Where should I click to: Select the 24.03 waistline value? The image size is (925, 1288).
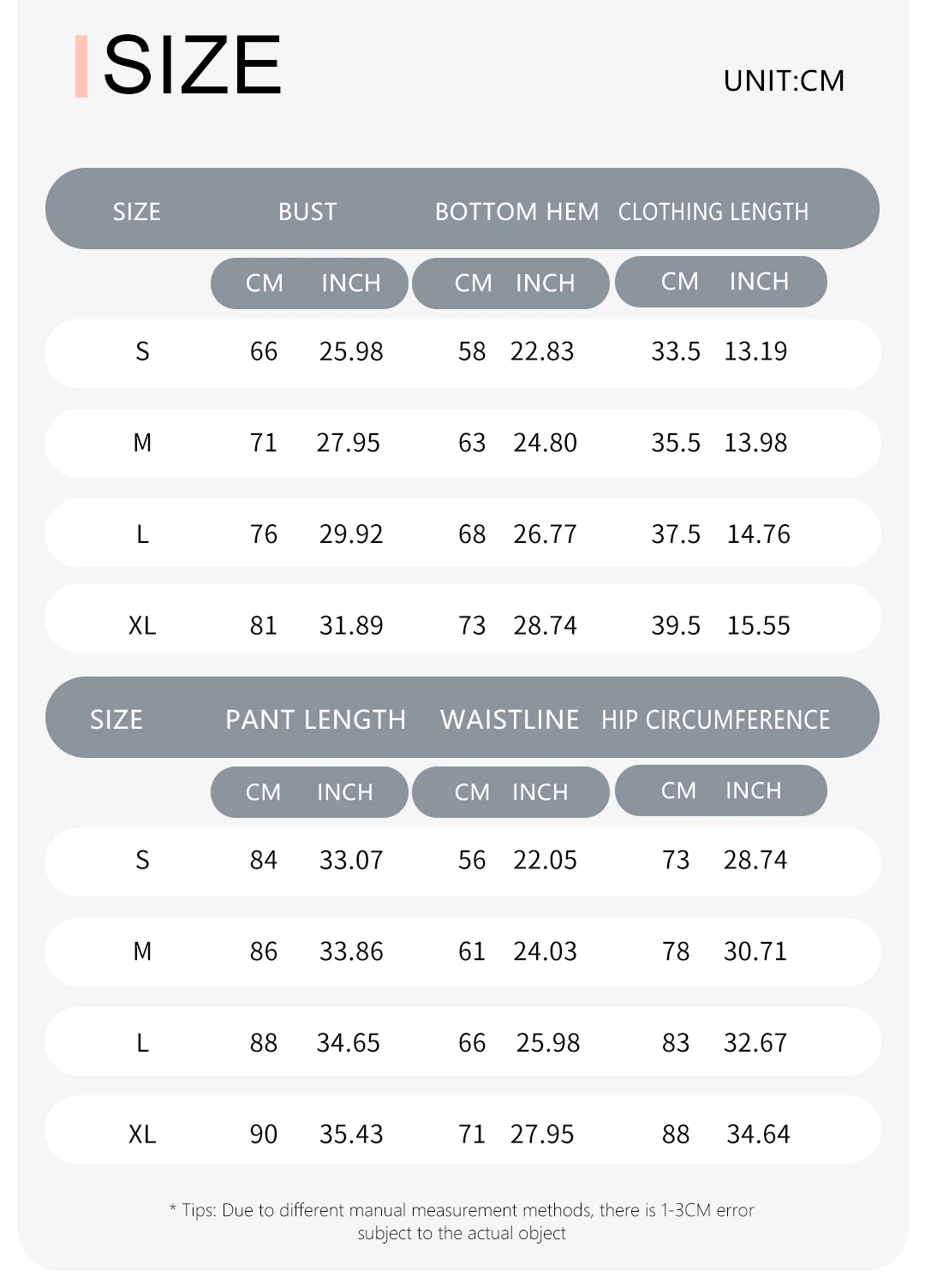(545, 951)
